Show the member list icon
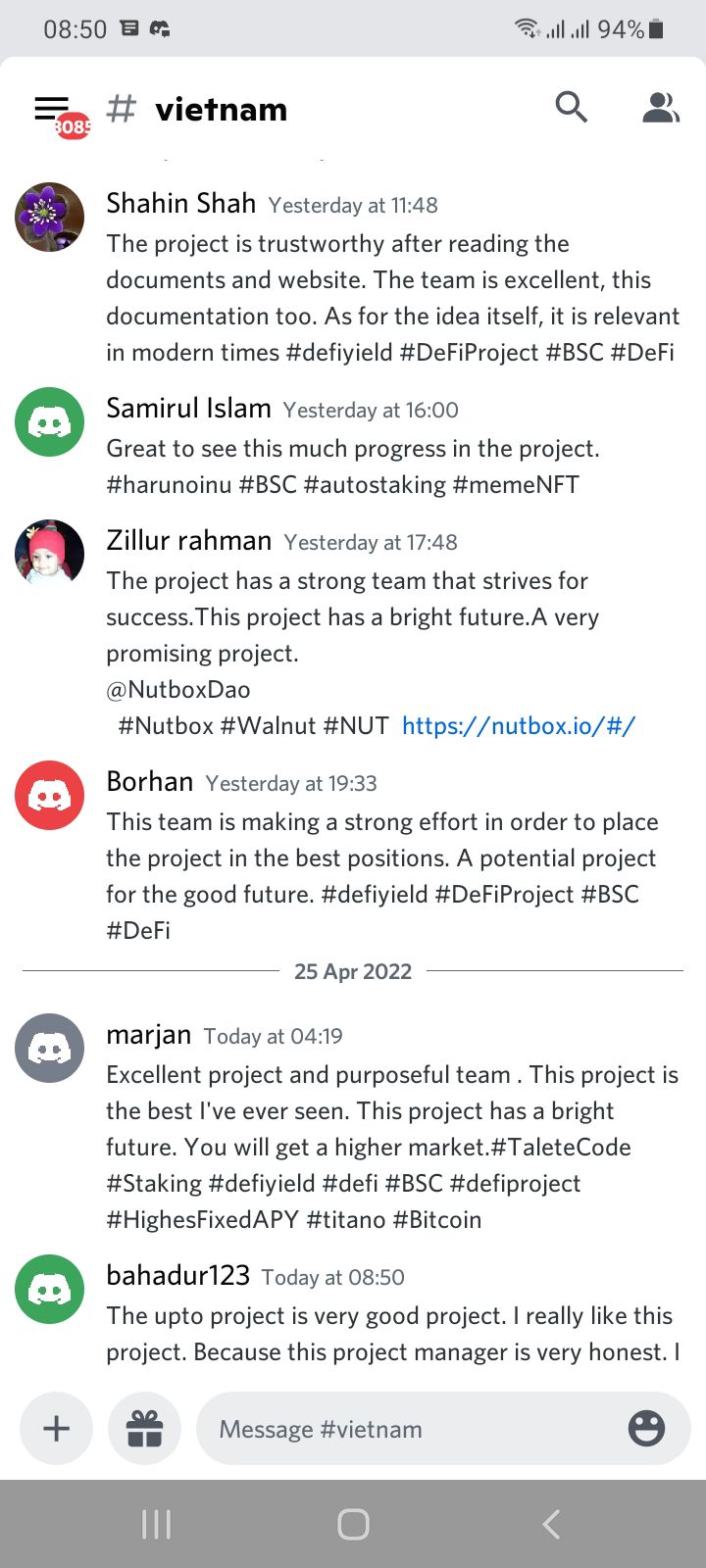The width and height of the screenshot is (706, 1568). pos(661,108)
